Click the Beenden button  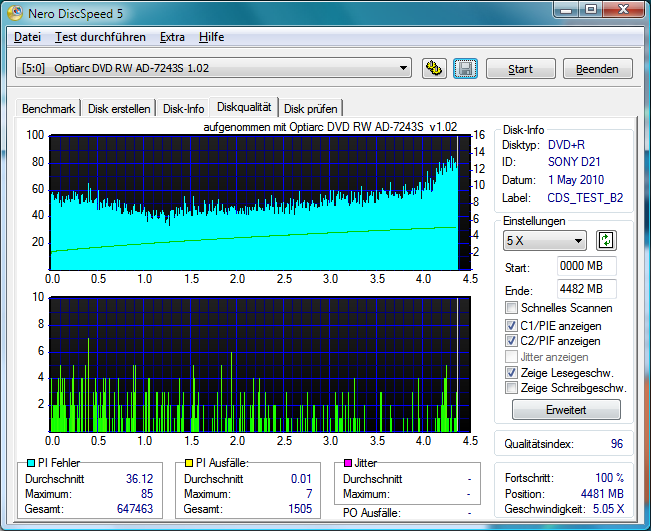(597, 69)
